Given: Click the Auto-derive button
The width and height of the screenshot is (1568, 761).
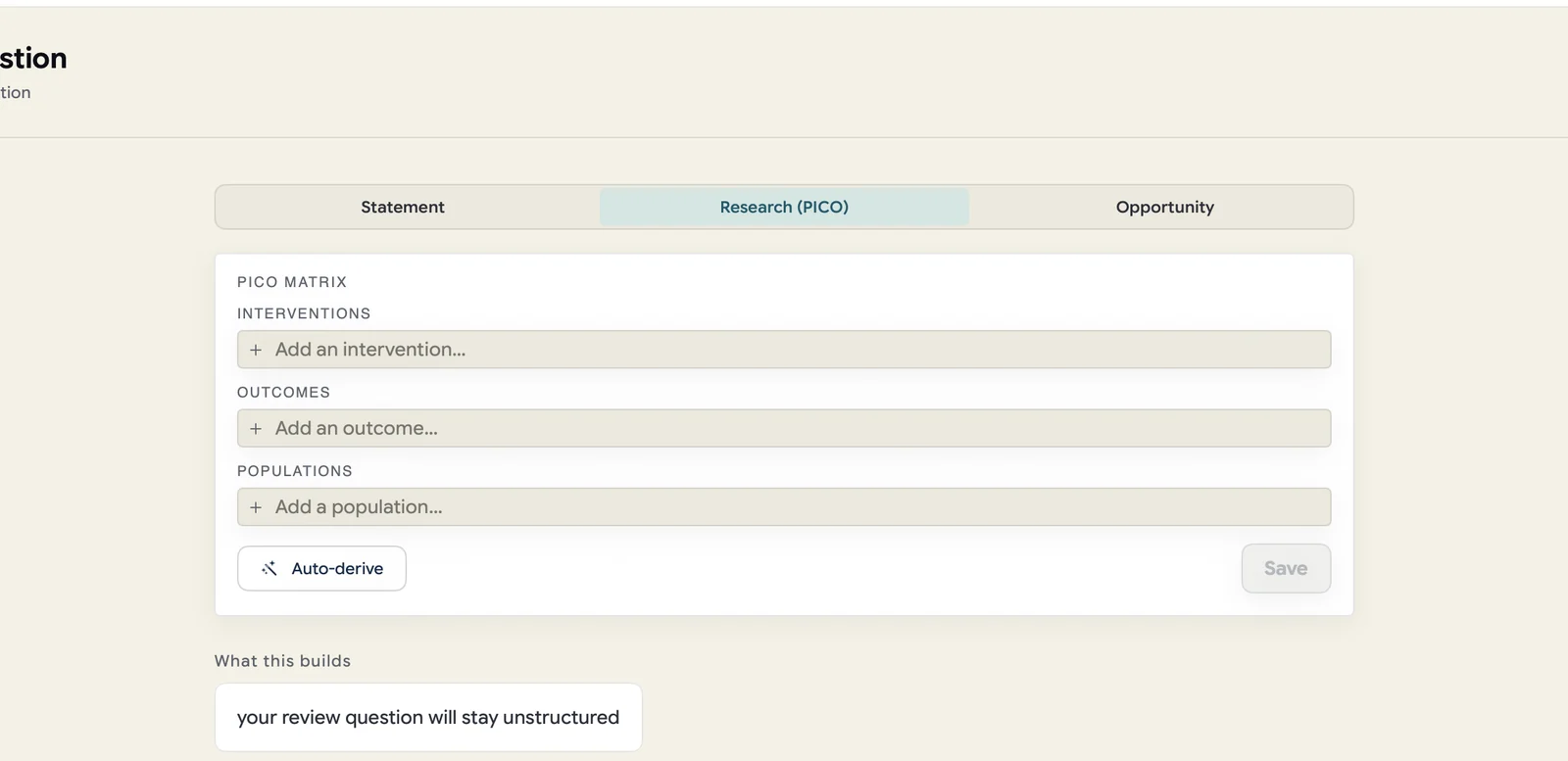Looking at the screenshot, I should (x=321, y=568).
